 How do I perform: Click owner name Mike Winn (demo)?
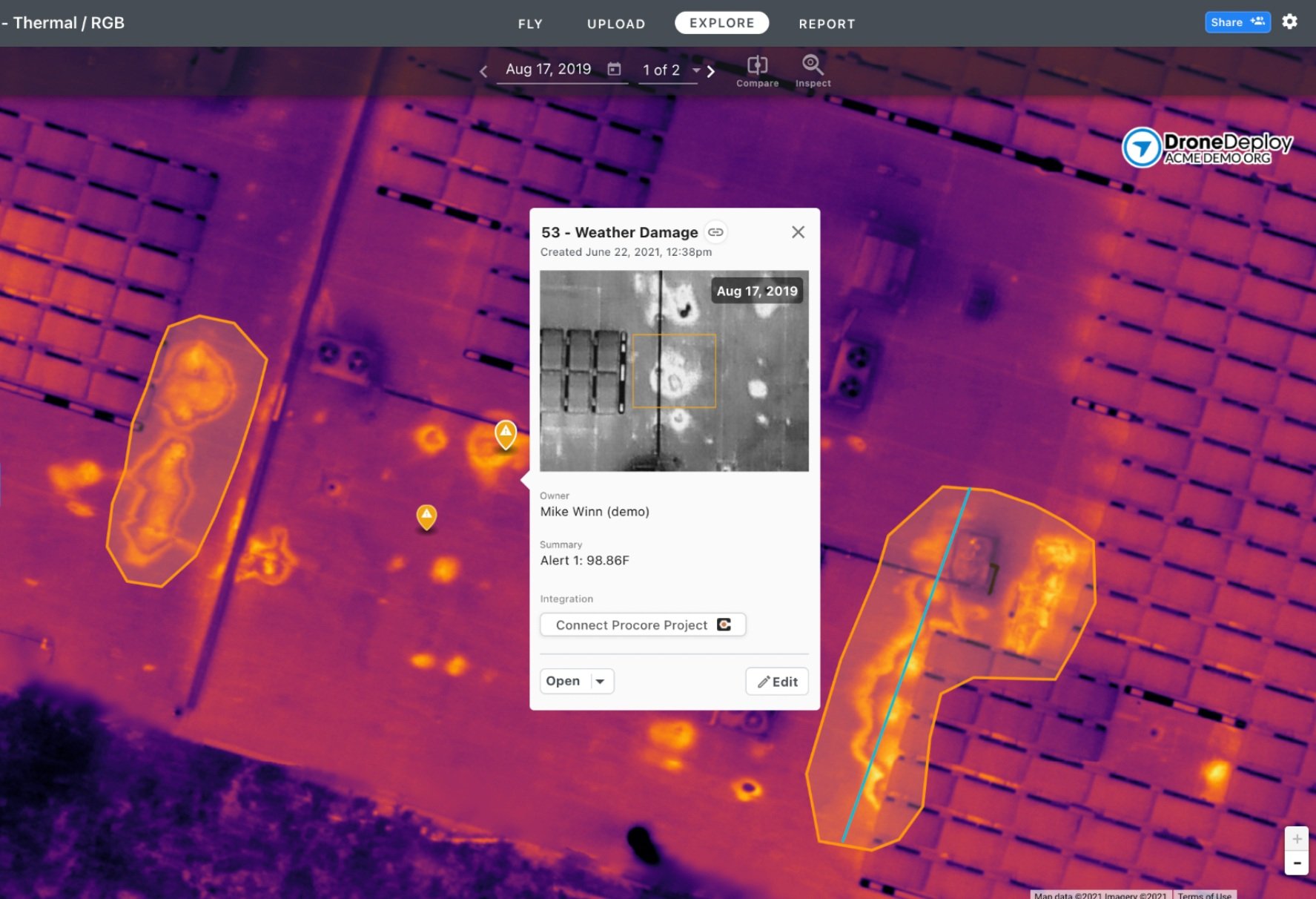point(595,512)
